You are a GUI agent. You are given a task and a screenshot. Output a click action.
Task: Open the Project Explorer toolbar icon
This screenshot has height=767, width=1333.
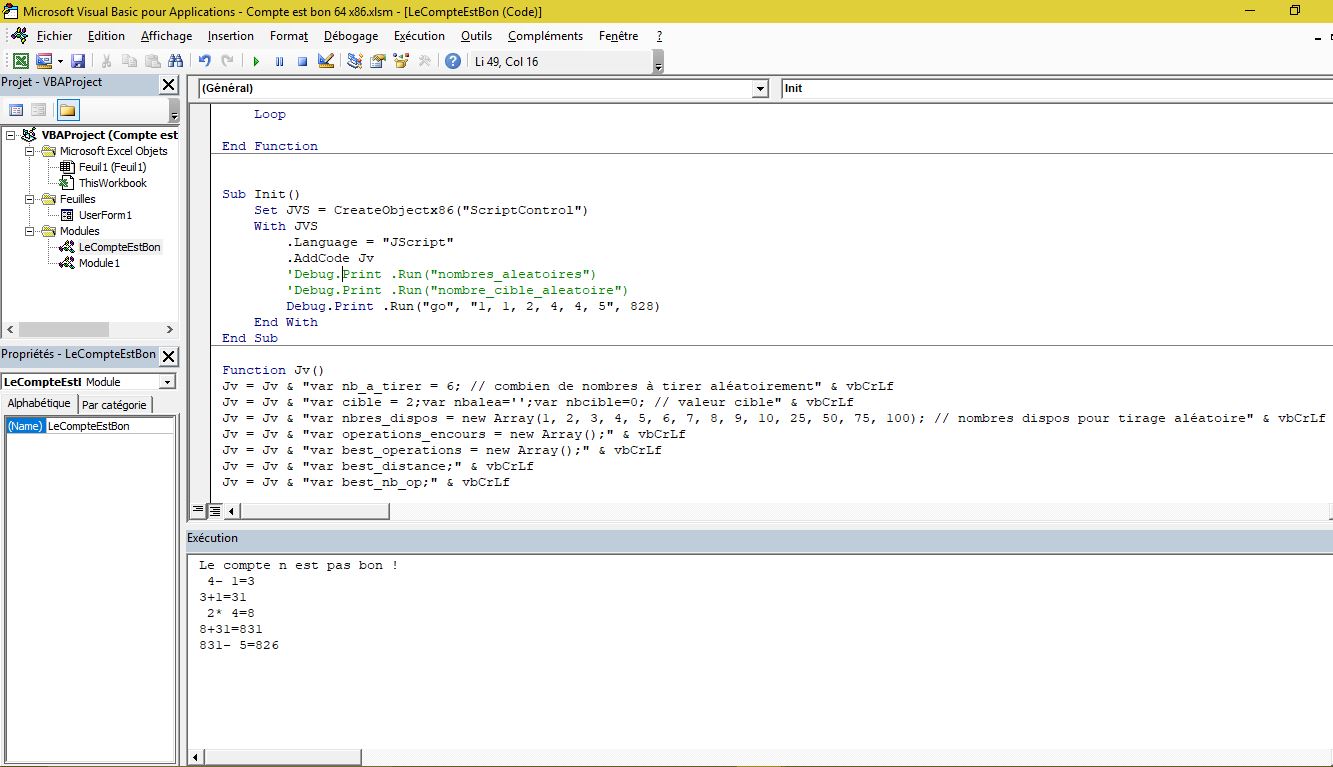(x=355, y=61)
